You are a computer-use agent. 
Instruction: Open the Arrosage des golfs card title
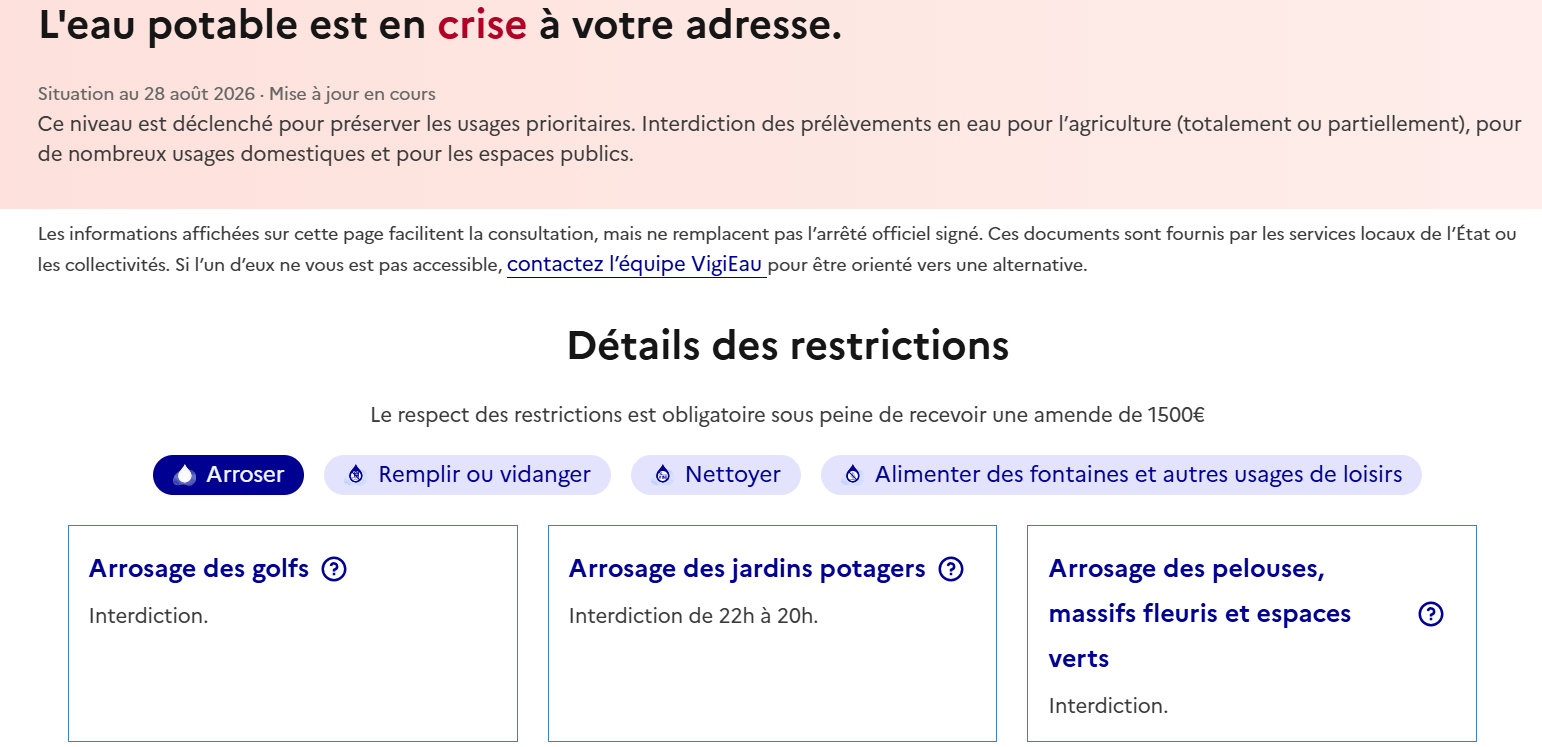199,569
